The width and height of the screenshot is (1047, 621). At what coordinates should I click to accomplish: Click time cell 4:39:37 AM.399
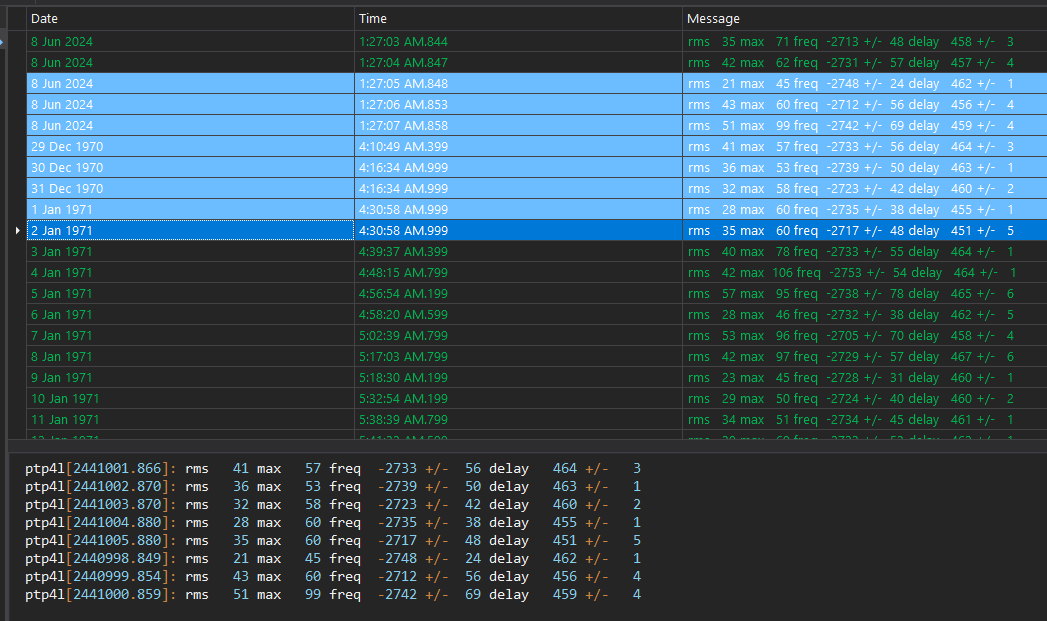(x=518, y=252)
